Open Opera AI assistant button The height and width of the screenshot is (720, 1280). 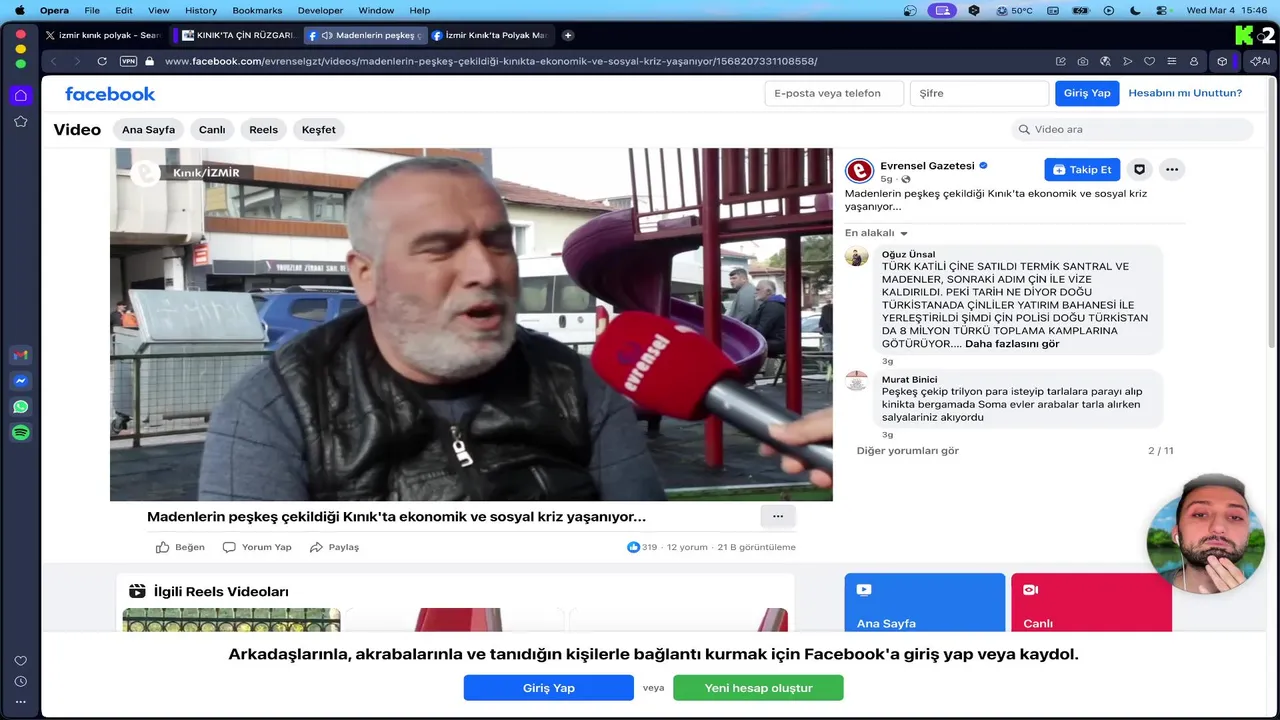(x=1260, y=61)
